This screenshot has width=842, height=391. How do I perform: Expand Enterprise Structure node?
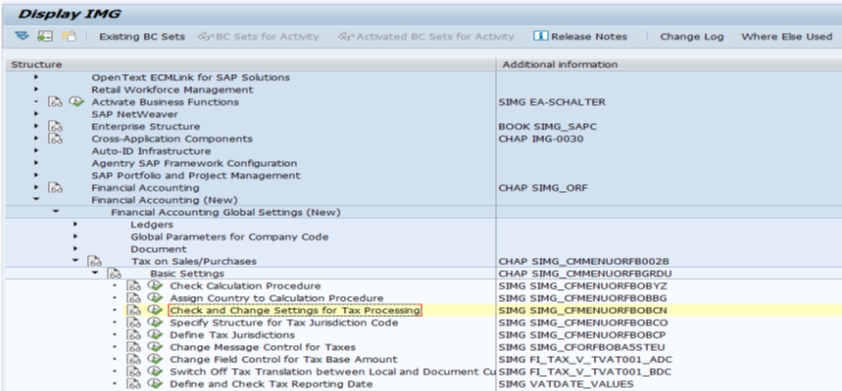click(x=36, y=126)
